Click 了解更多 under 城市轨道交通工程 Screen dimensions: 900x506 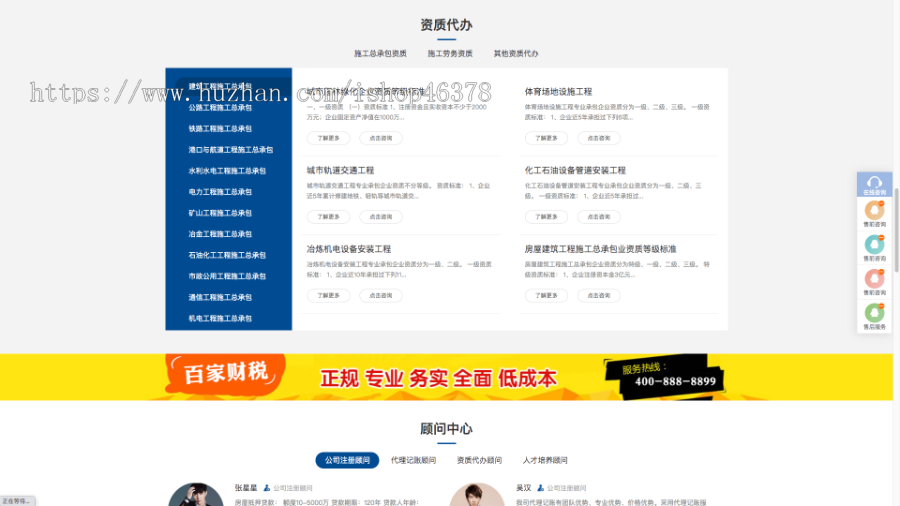click(328, 217)
